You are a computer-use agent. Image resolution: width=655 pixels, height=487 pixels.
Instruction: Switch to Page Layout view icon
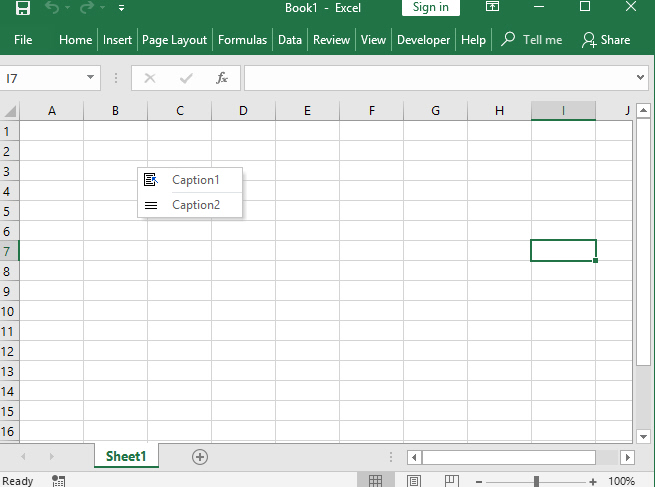413,481
